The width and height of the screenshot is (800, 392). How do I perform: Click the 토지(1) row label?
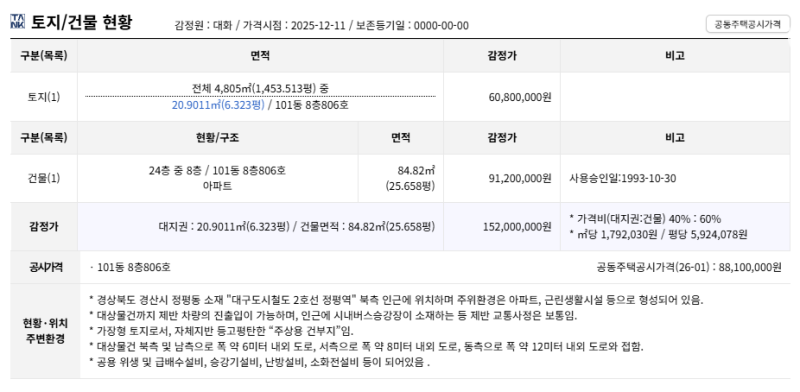(43, 96)
